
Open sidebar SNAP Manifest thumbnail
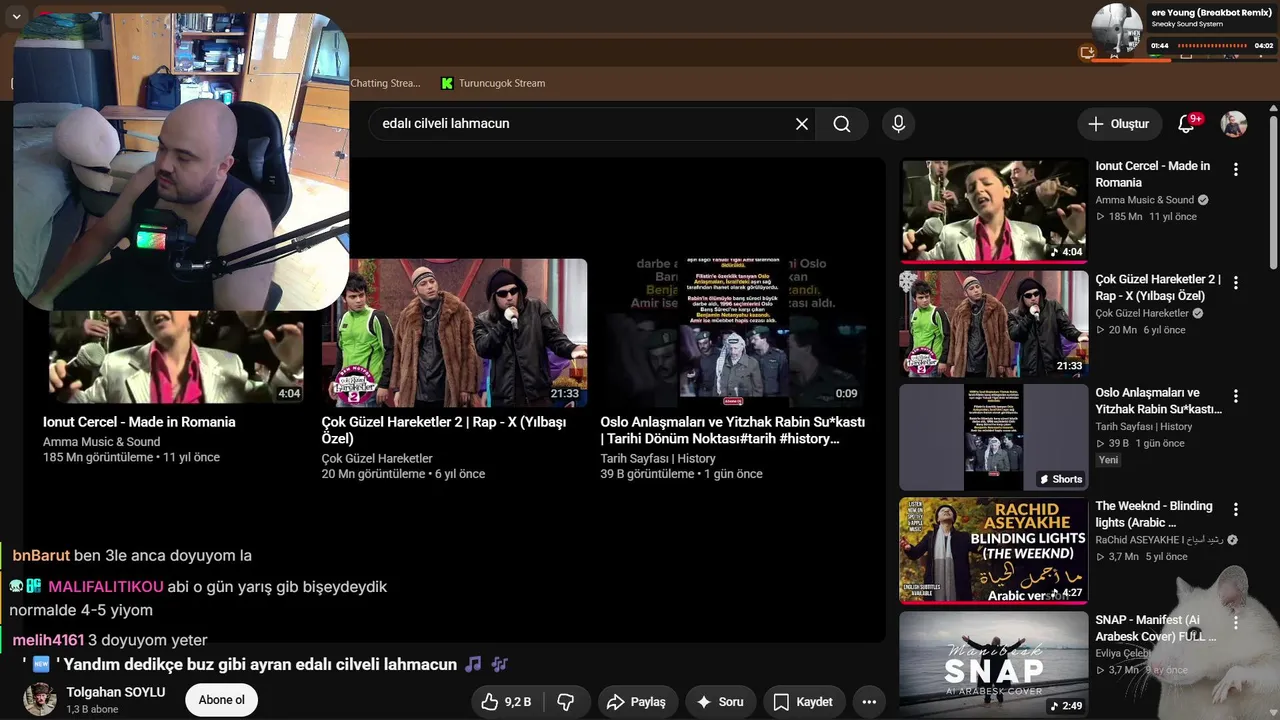click(993, 665)
